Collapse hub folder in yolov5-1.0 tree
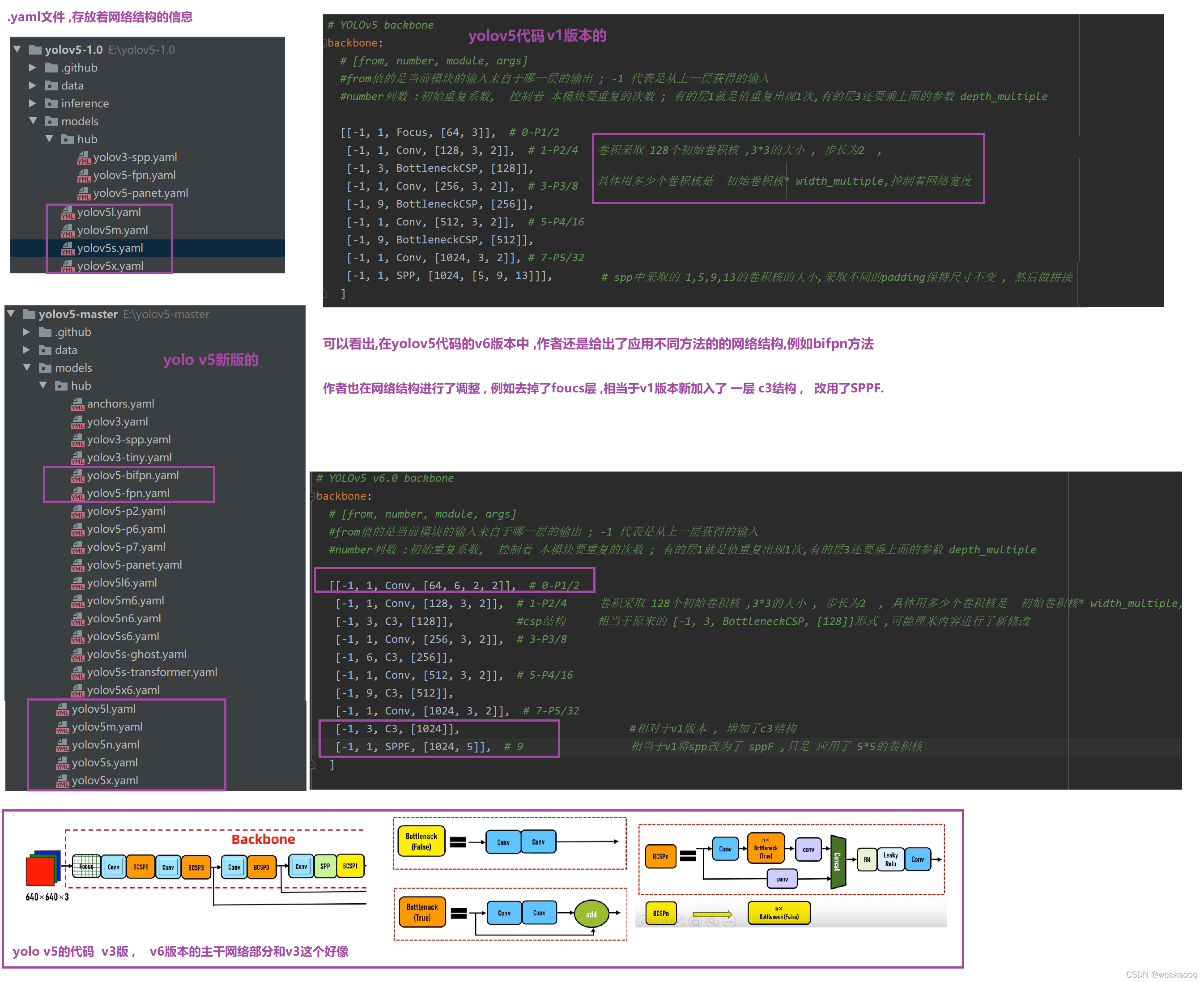The height and width of the screenshot is (982, 1204). [x=49, y=139]
